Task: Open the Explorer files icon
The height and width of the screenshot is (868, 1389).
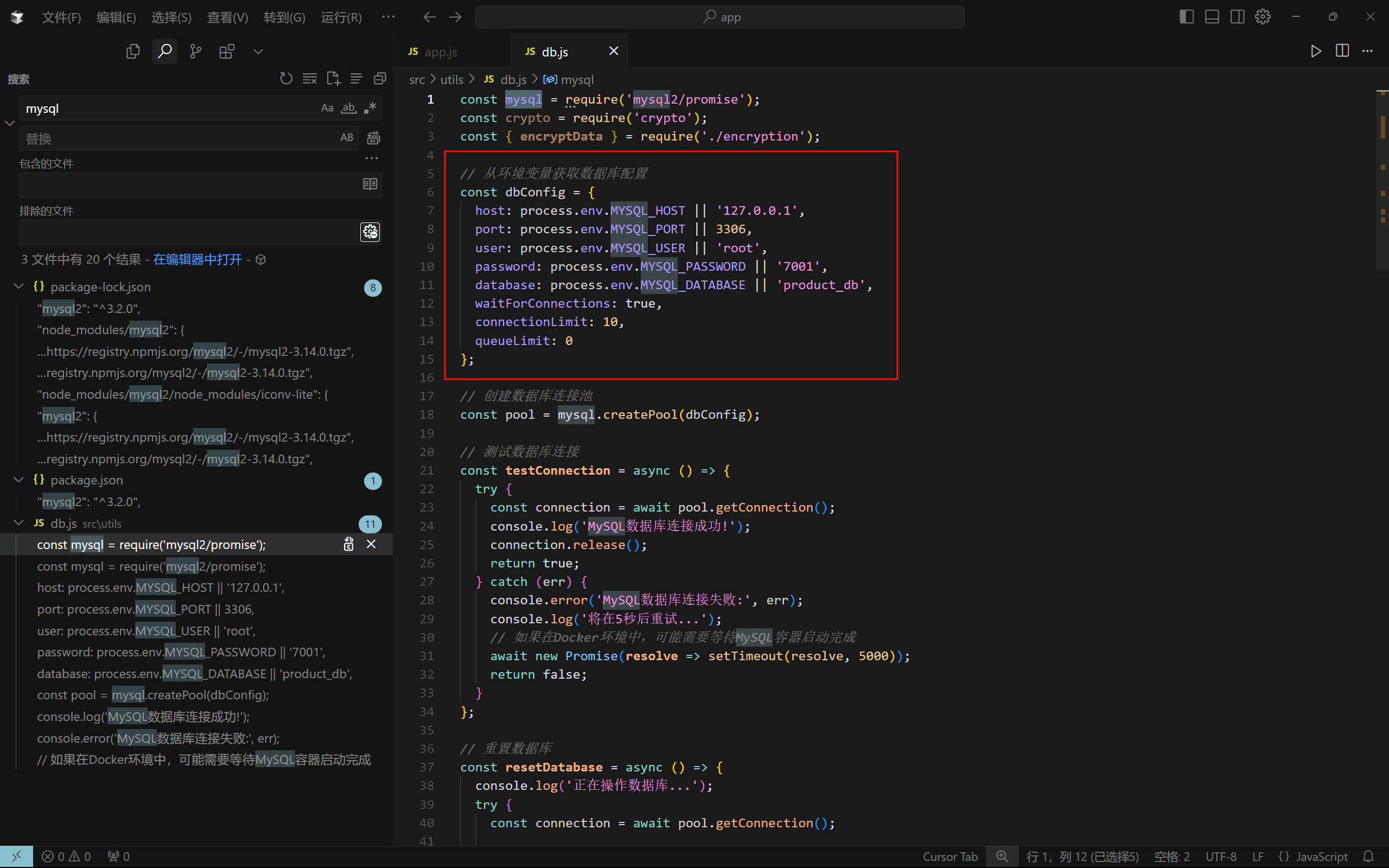Action: click(x=132, y=51)
